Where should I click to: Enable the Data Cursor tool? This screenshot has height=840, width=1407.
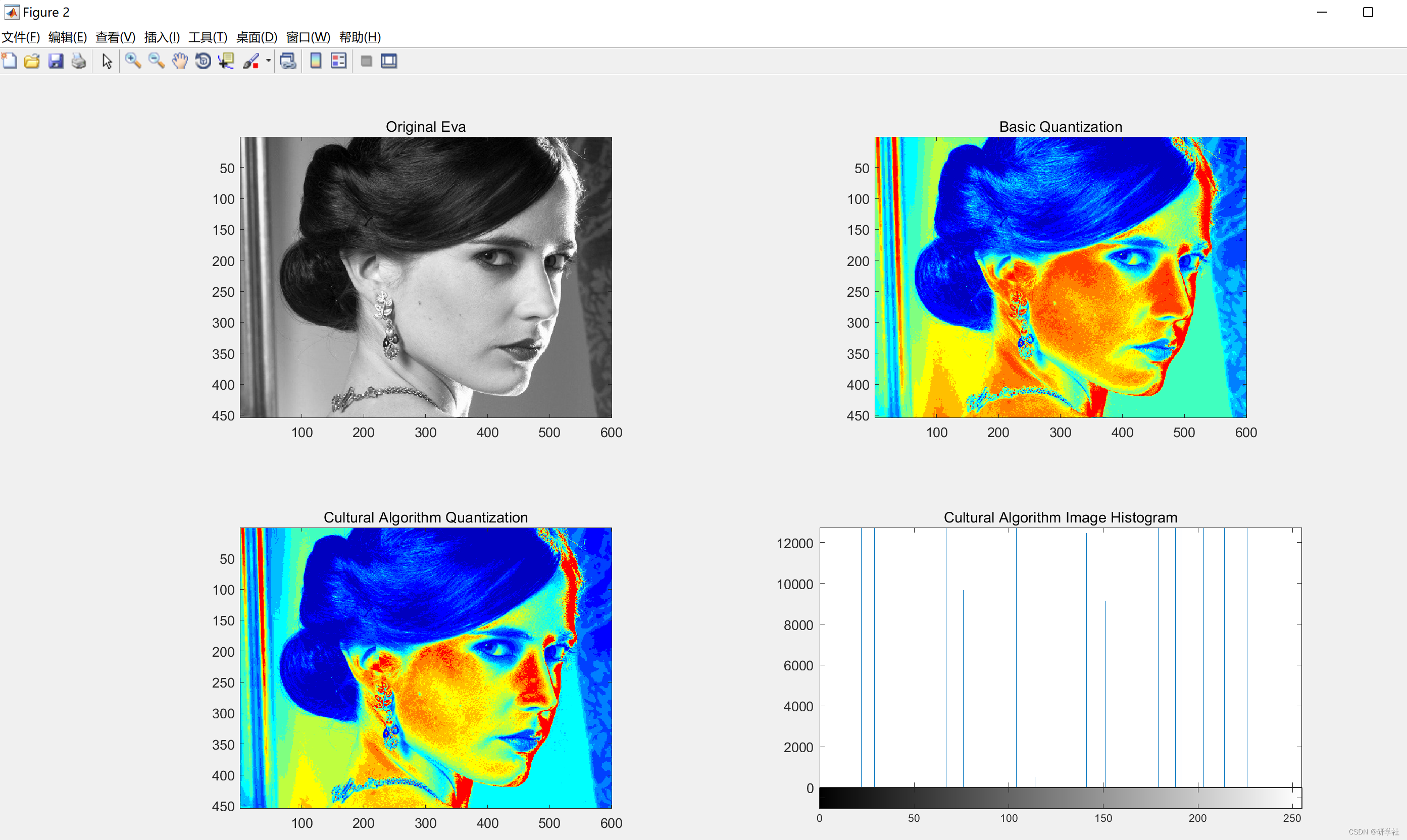click(x=226, y=61)
